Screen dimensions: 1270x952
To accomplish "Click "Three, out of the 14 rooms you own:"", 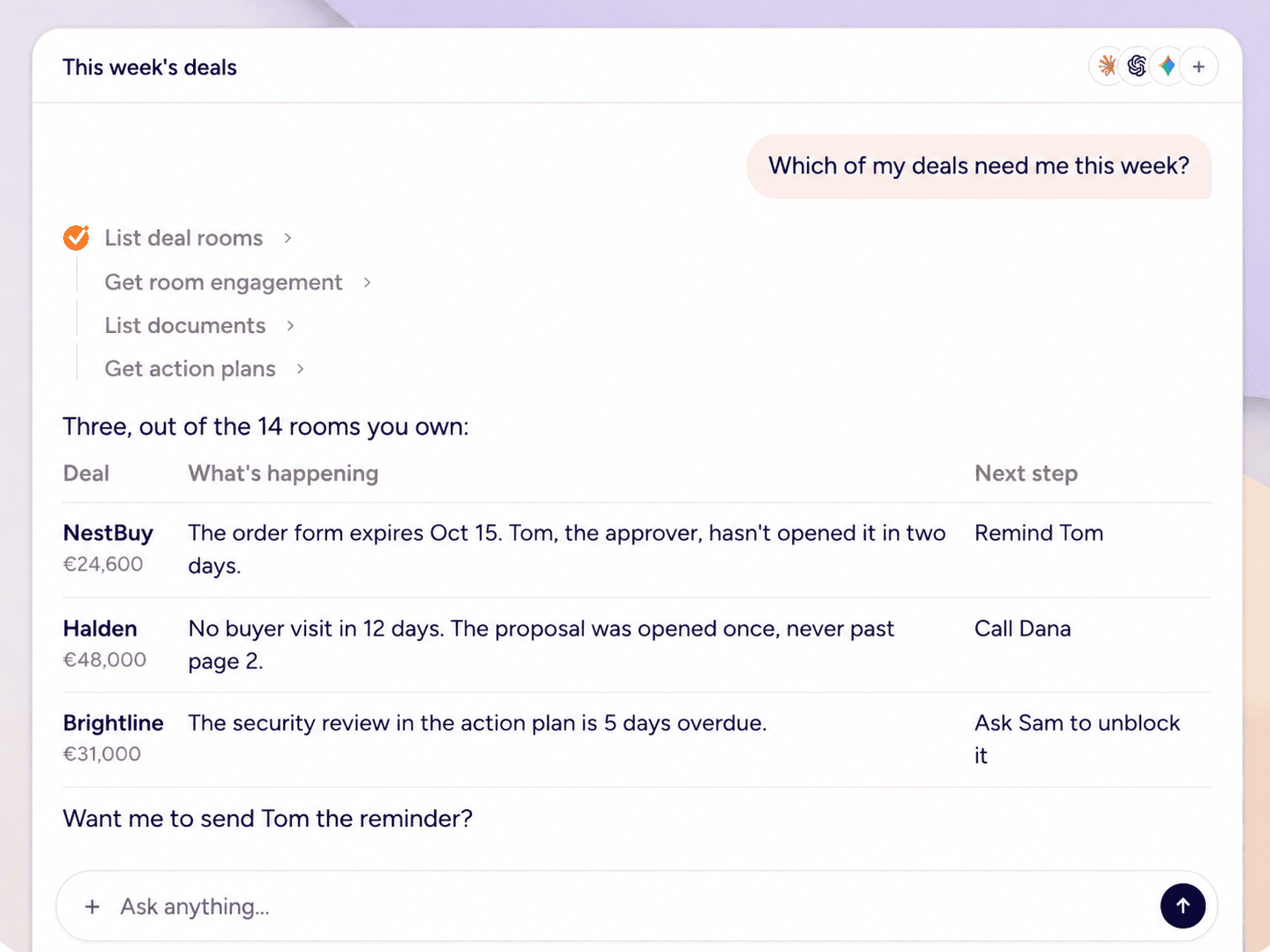I will [266, 427].
